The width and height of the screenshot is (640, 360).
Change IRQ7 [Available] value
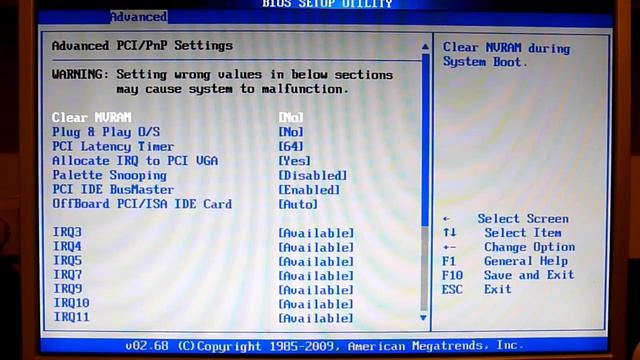point(316,276)
